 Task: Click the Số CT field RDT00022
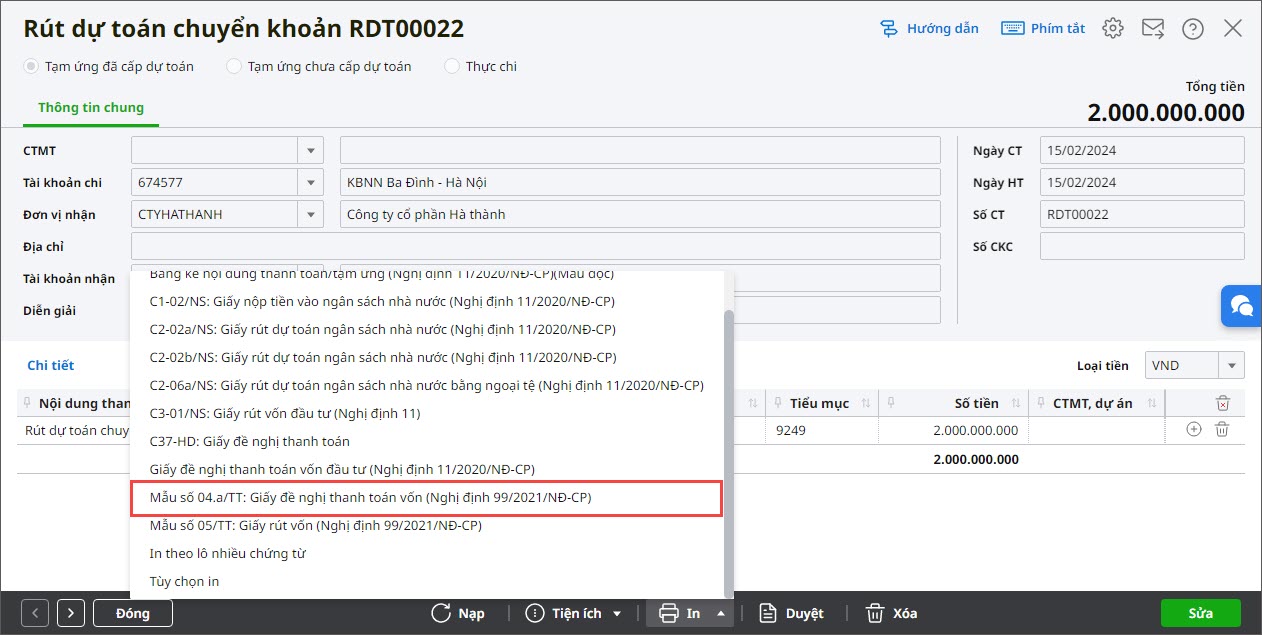pos(1142,215)
